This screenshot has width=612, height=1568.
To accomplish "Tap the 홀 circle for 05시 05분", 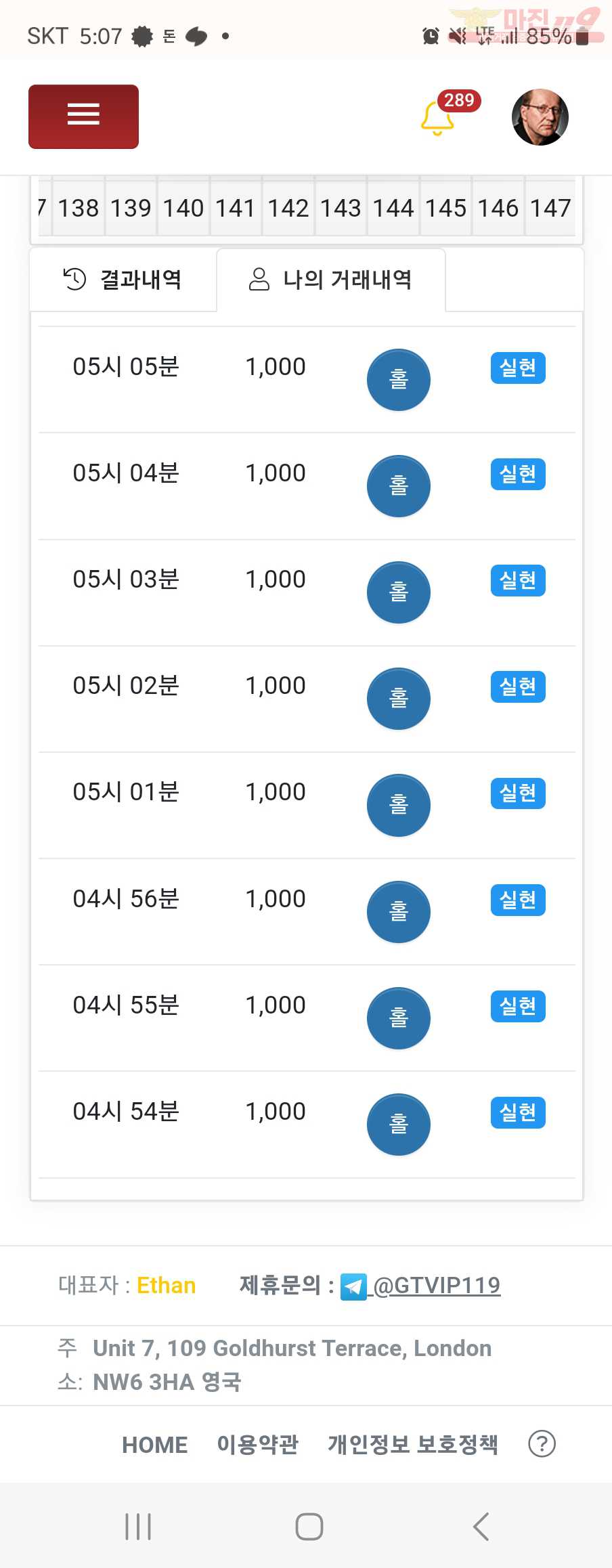I will tap(399, 380).
